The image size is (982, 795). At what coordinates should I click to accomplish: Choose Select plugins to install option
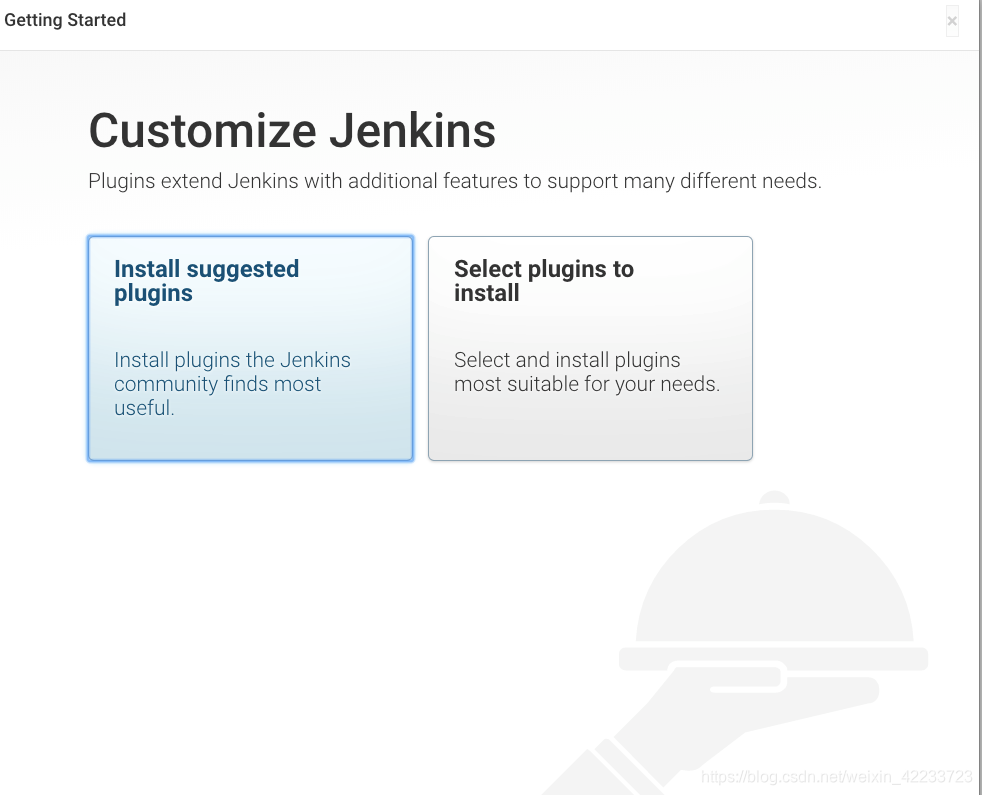(590, 348)
